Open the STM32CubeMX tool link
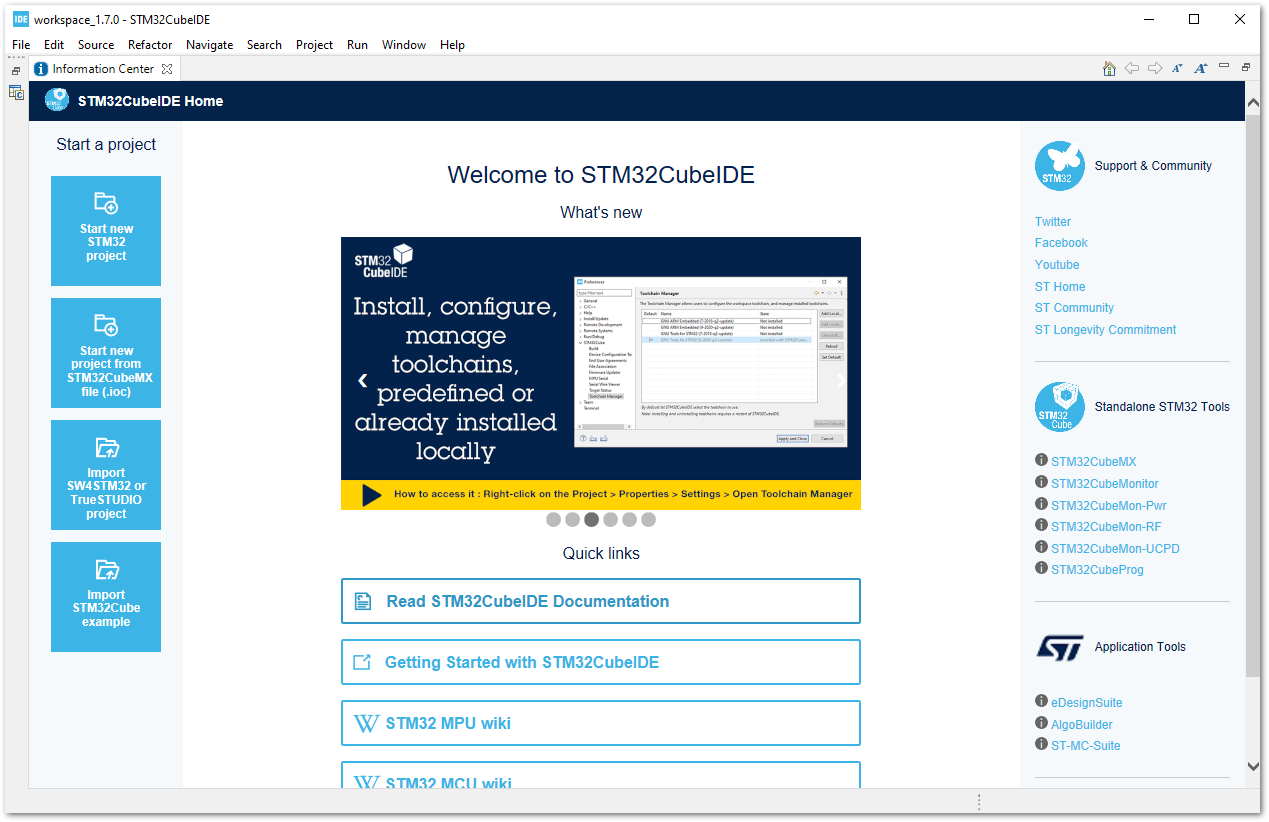This screenshot has width=1269, height=822. pos(1094,462)
